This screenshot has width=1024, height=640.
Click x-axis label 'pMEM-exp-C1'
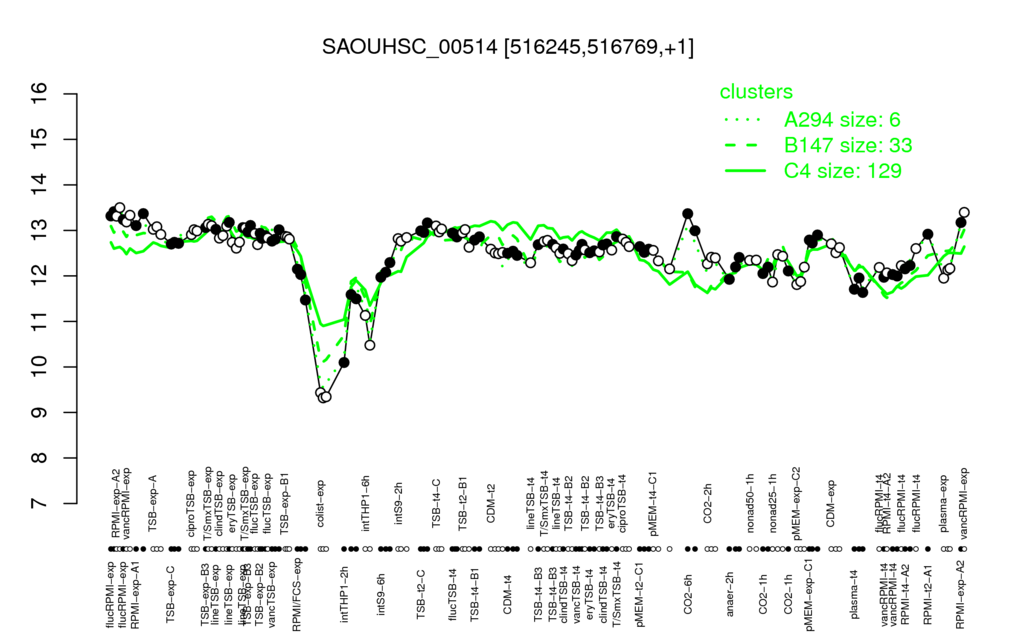tap(810, 594)
